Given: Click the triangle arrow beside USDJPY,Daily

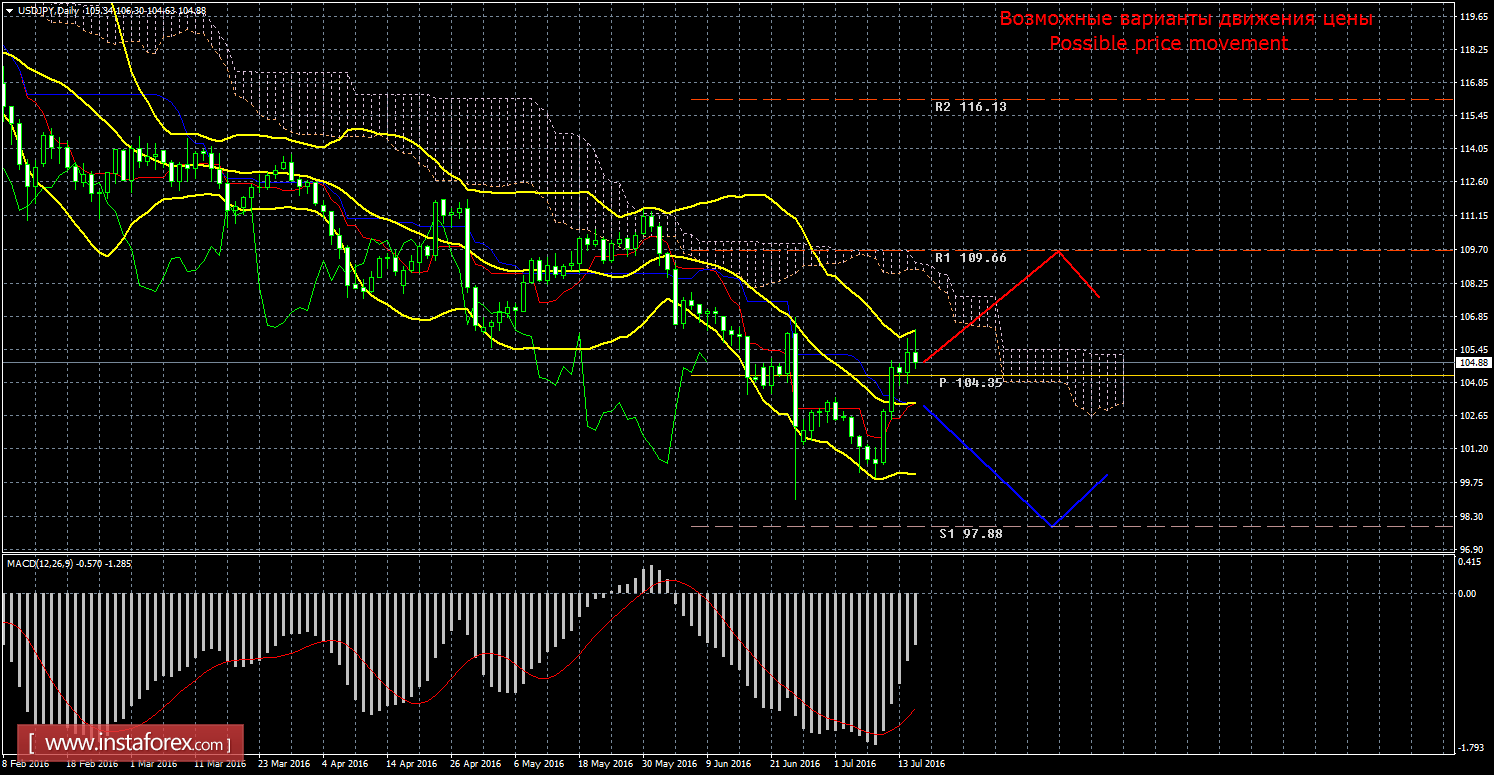Looking at the screenshot, I should (8, 10).
